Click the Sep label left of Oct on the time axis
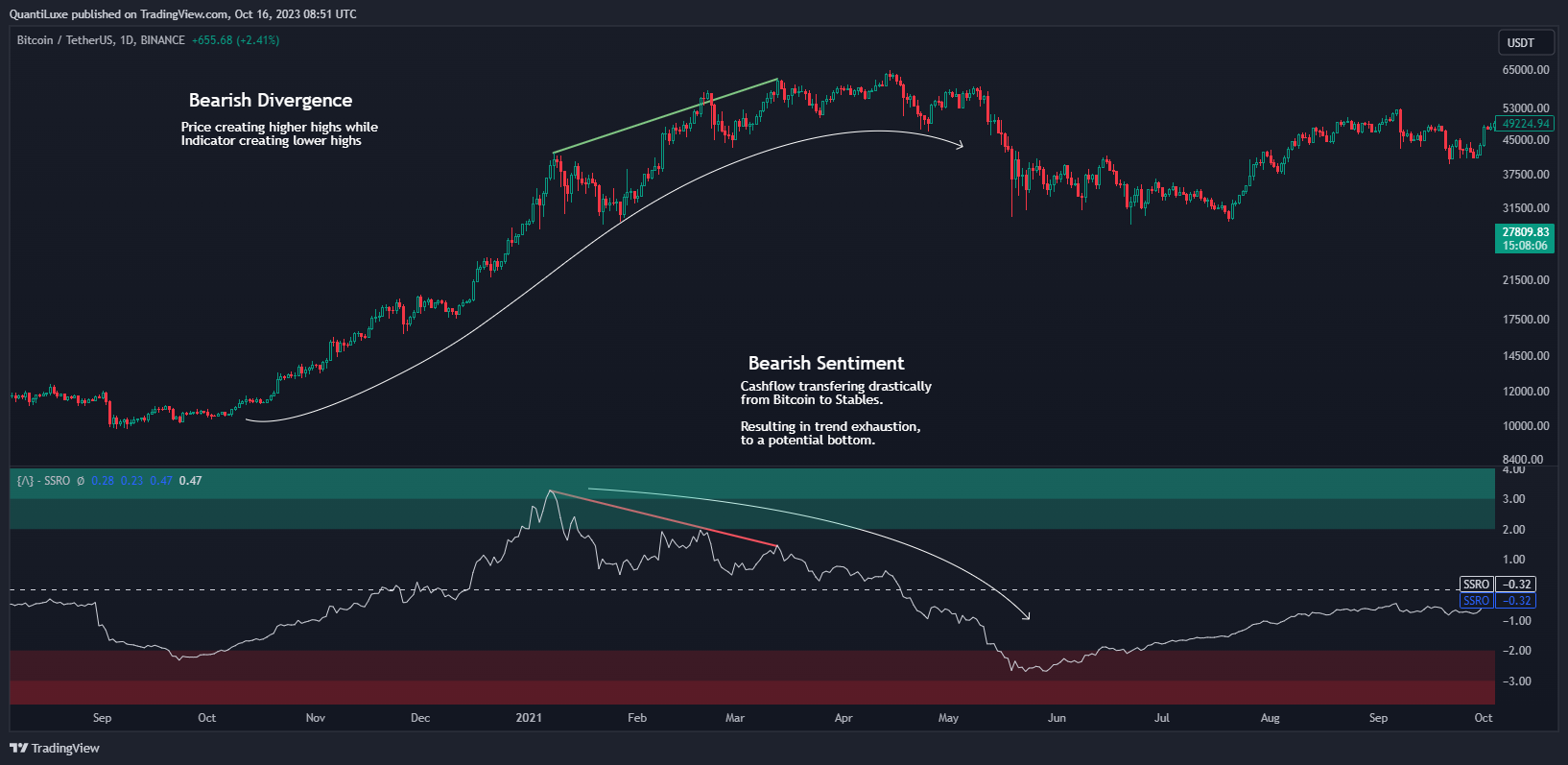This screenshot has height=765, width=1568. point(103,718)
